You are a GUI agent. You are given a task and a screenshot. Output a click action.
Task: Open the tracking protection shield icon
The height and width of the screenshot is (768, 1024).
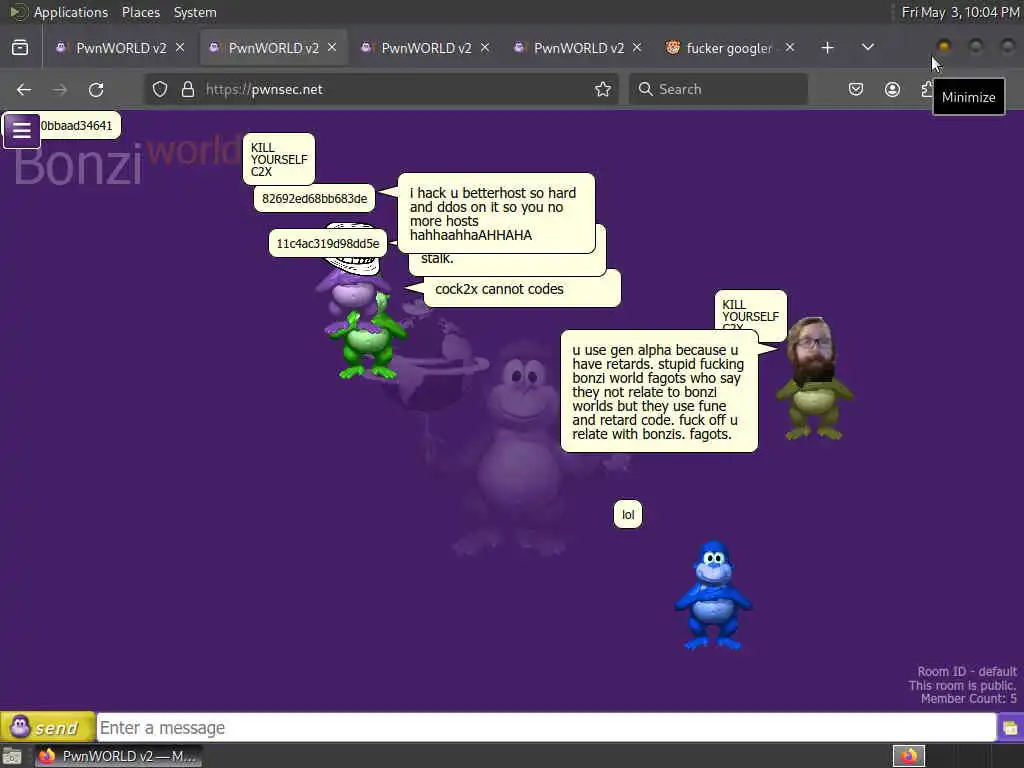point(160,89)
